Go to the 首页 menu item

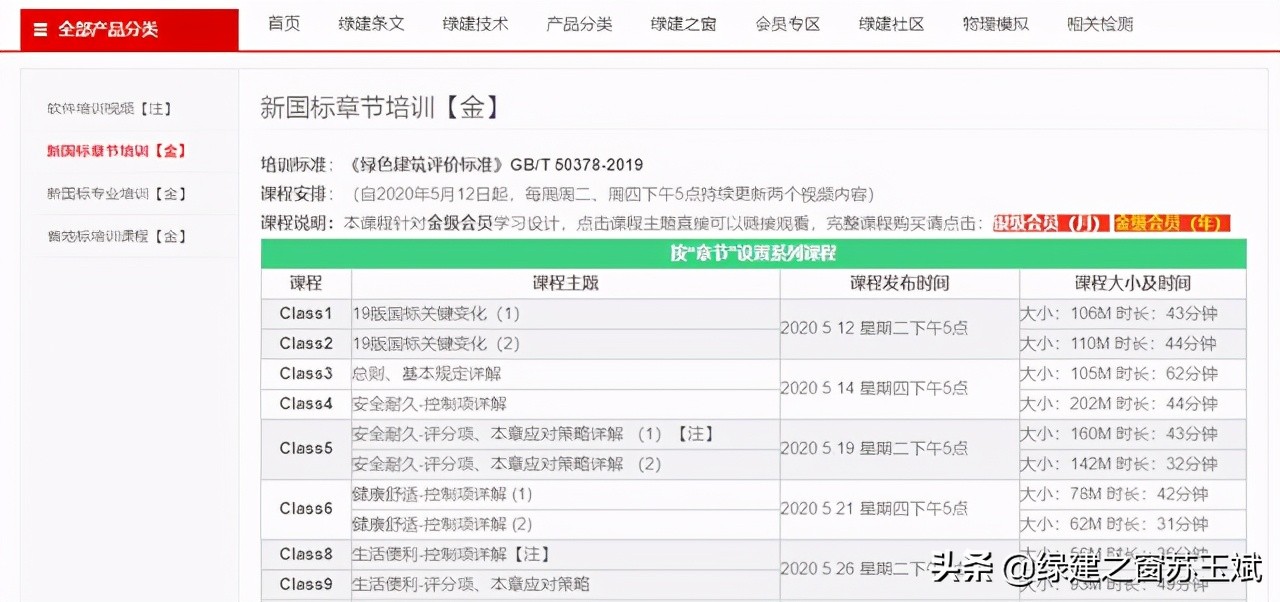click(x=284, y=24)
